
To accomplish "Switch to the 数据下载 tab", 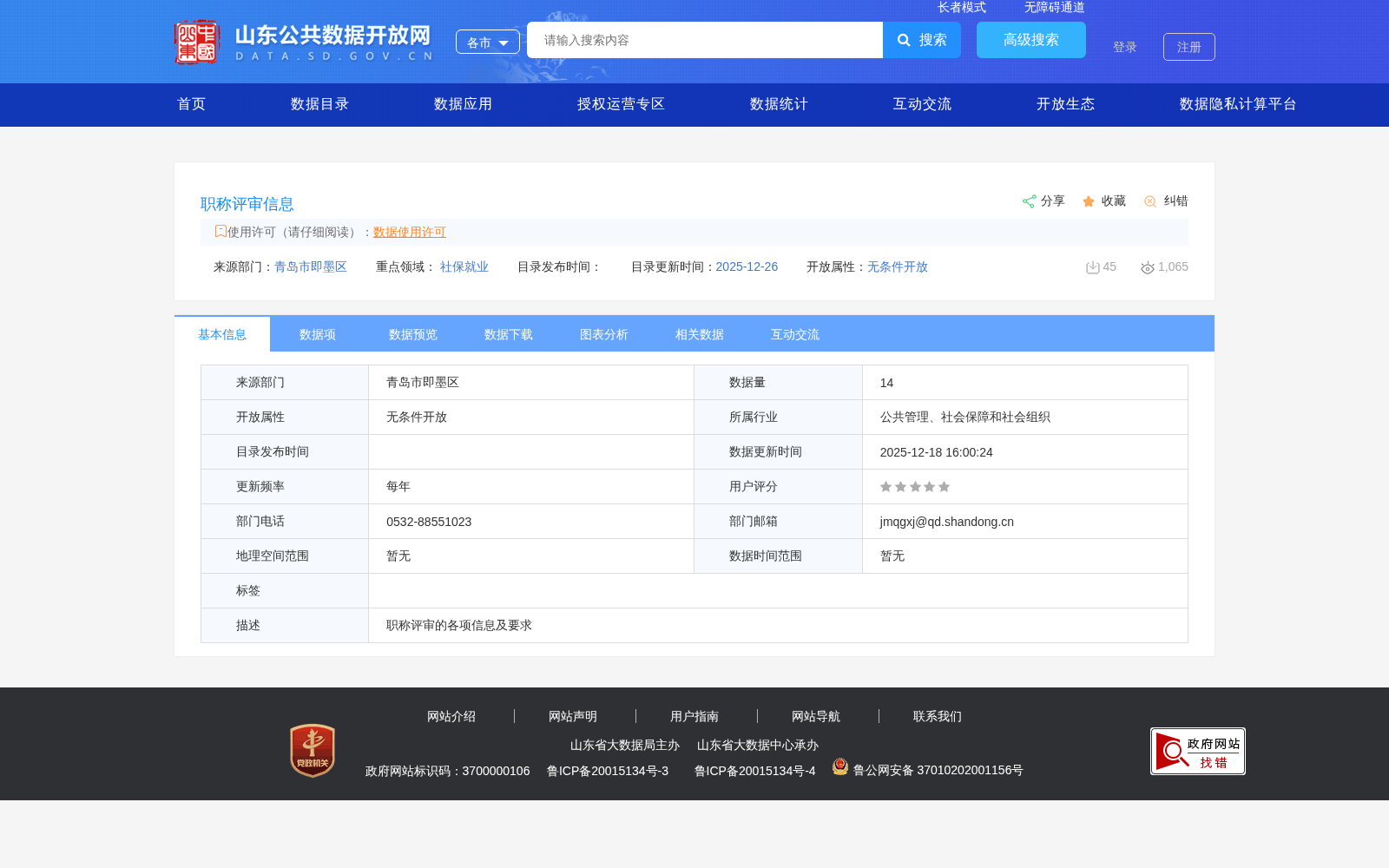I will (x=509, y=334).
